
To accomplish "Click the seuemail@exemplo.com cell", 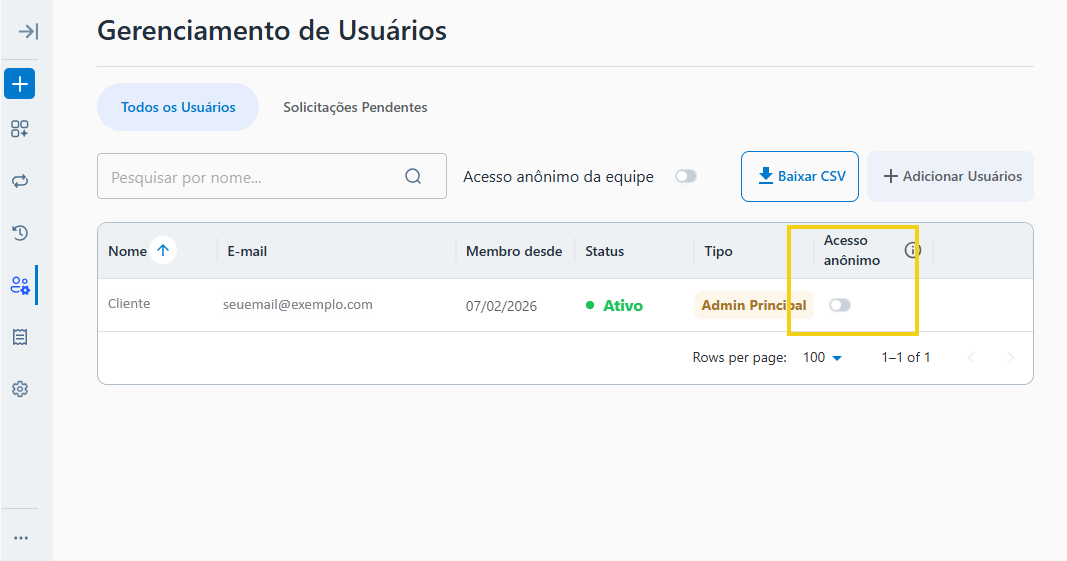I will [x=298, y=304].
